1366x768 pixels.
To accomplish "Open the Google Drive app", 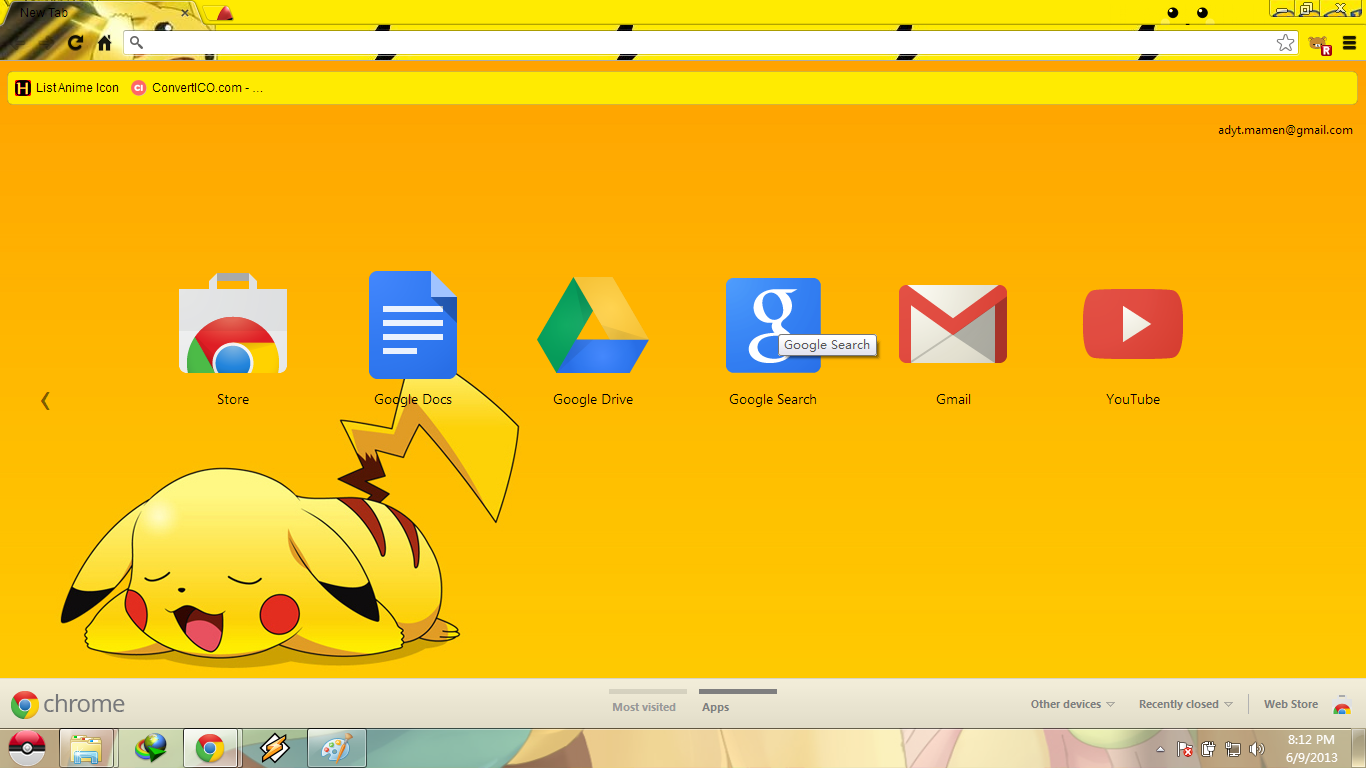I will click(x=593, y=326).
